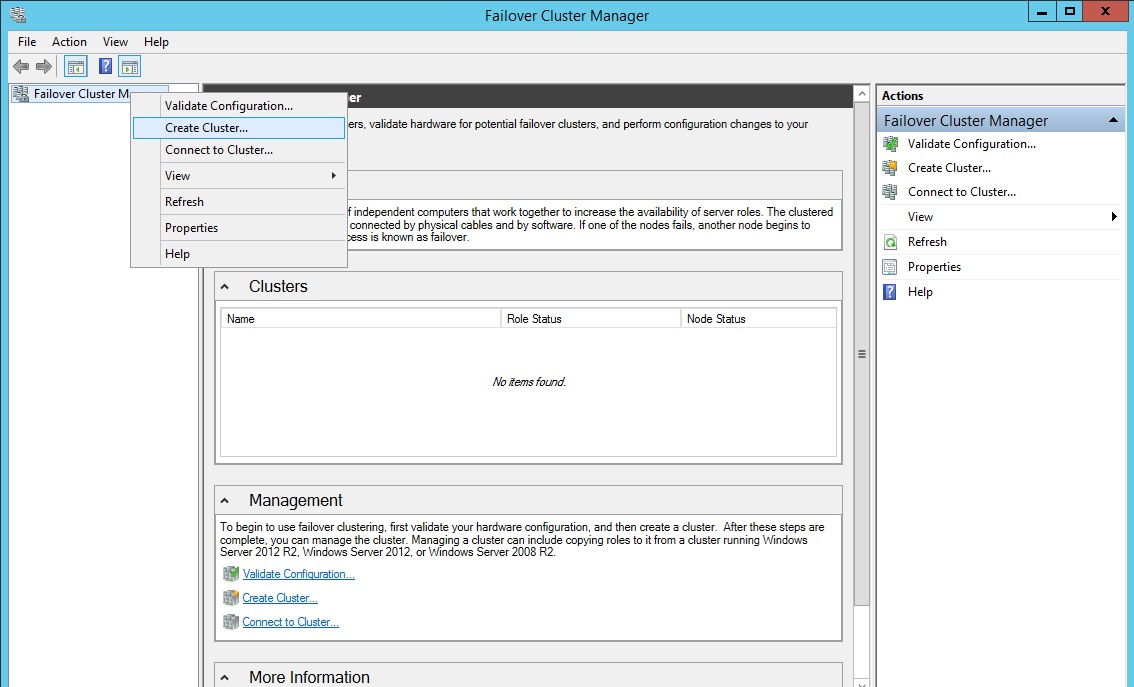Choose Create Cluster in the context menu
Image resolution: width=1134 pixels, height=687 pixels.
(x=239, y=128)
